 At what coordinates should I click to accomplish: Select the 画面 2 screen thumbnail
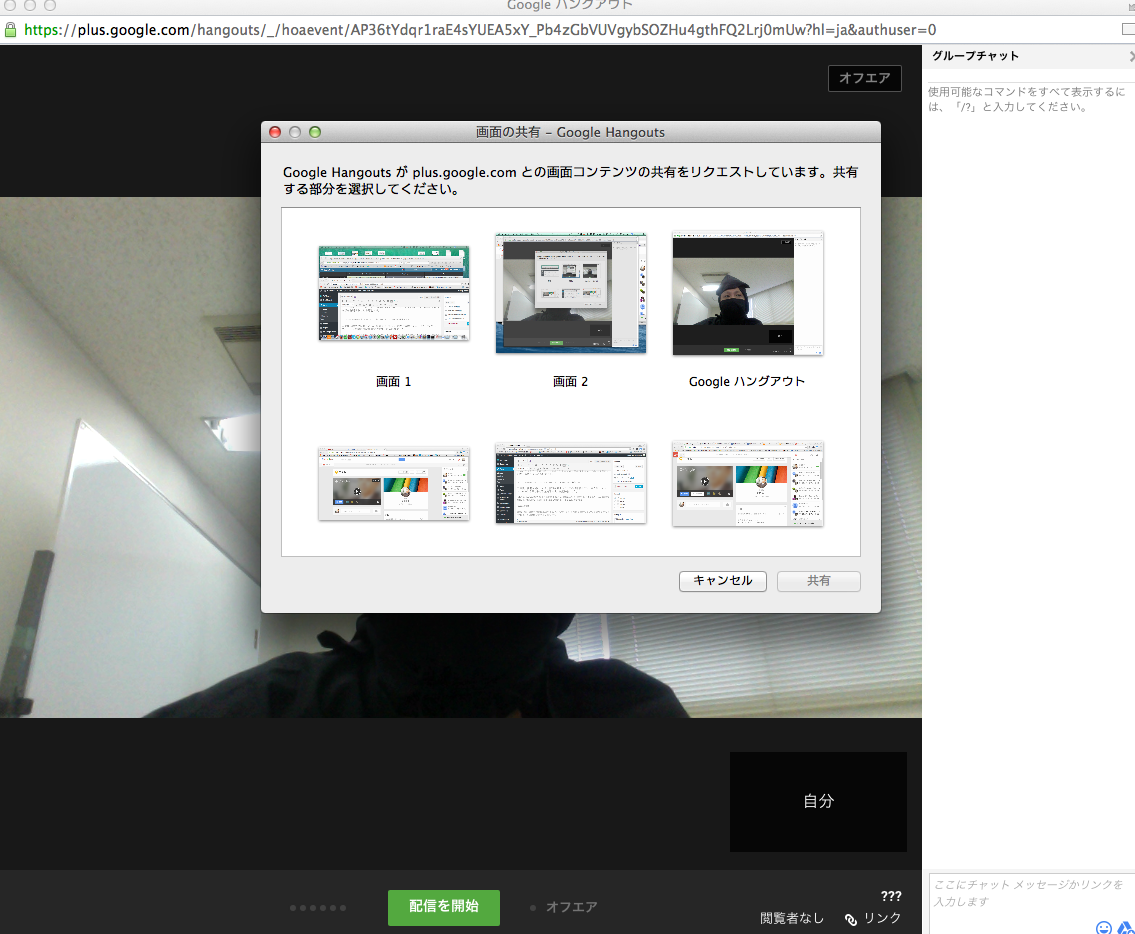point(570,293)
